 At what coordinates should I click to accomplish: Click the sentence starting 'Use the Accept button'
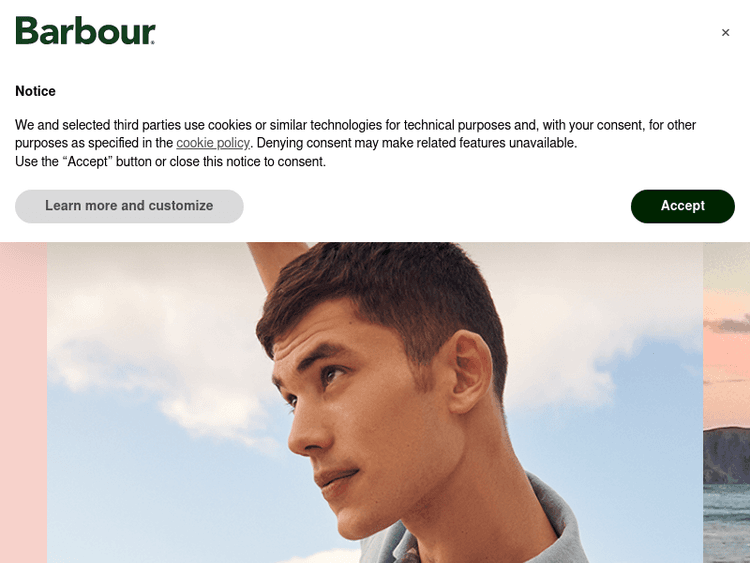(170, 162)
